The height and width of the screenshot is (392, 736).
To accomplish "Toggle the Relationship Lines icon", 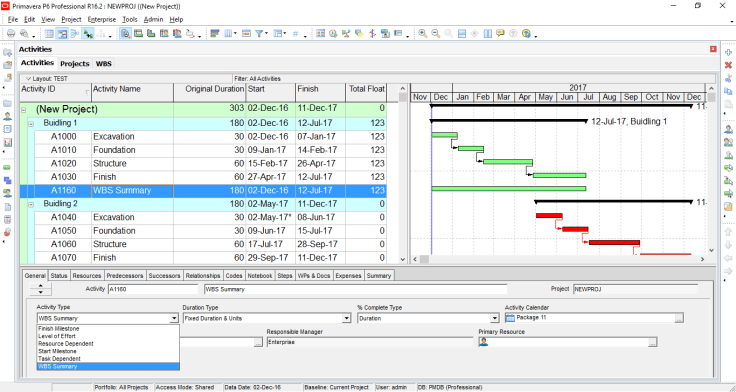I will click(87, 33).
